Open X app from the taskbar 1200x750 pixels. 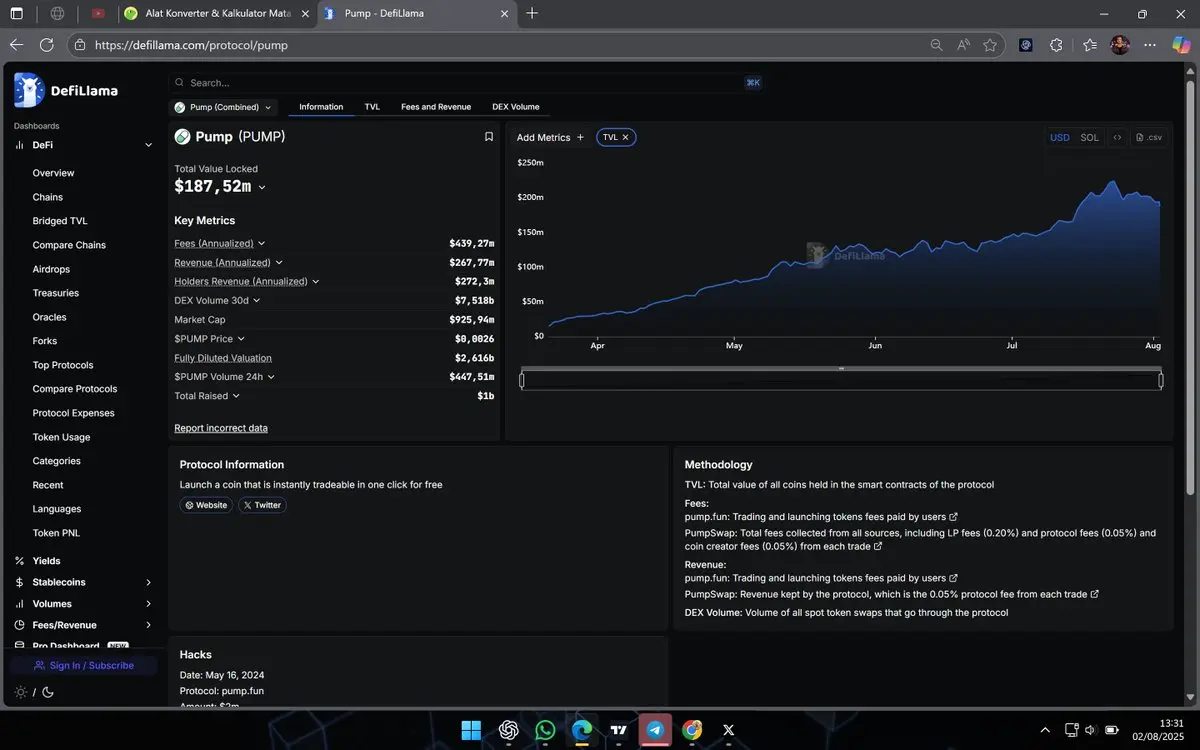728,730
